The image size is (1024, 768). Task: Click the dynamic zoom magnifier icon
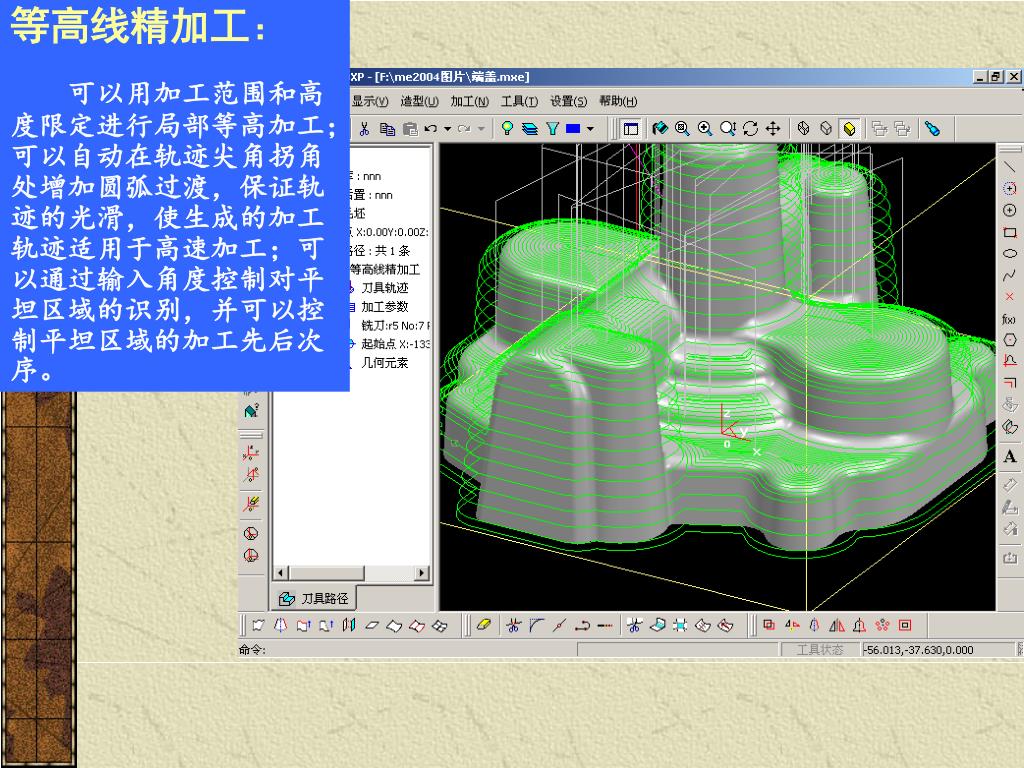pyautogui.click(x=728, y=128)
